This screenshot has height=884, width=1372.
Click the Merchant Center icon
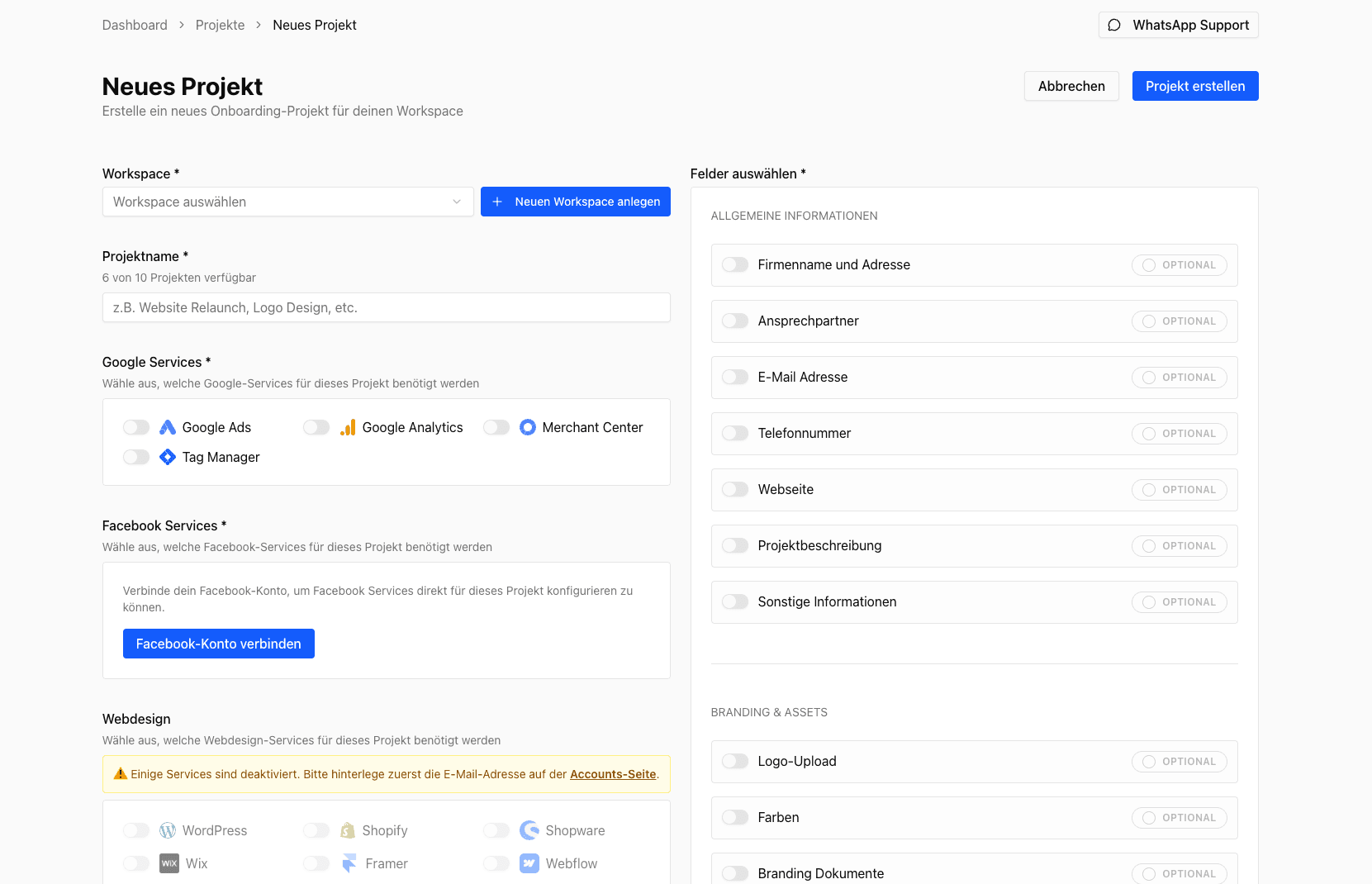528,427
